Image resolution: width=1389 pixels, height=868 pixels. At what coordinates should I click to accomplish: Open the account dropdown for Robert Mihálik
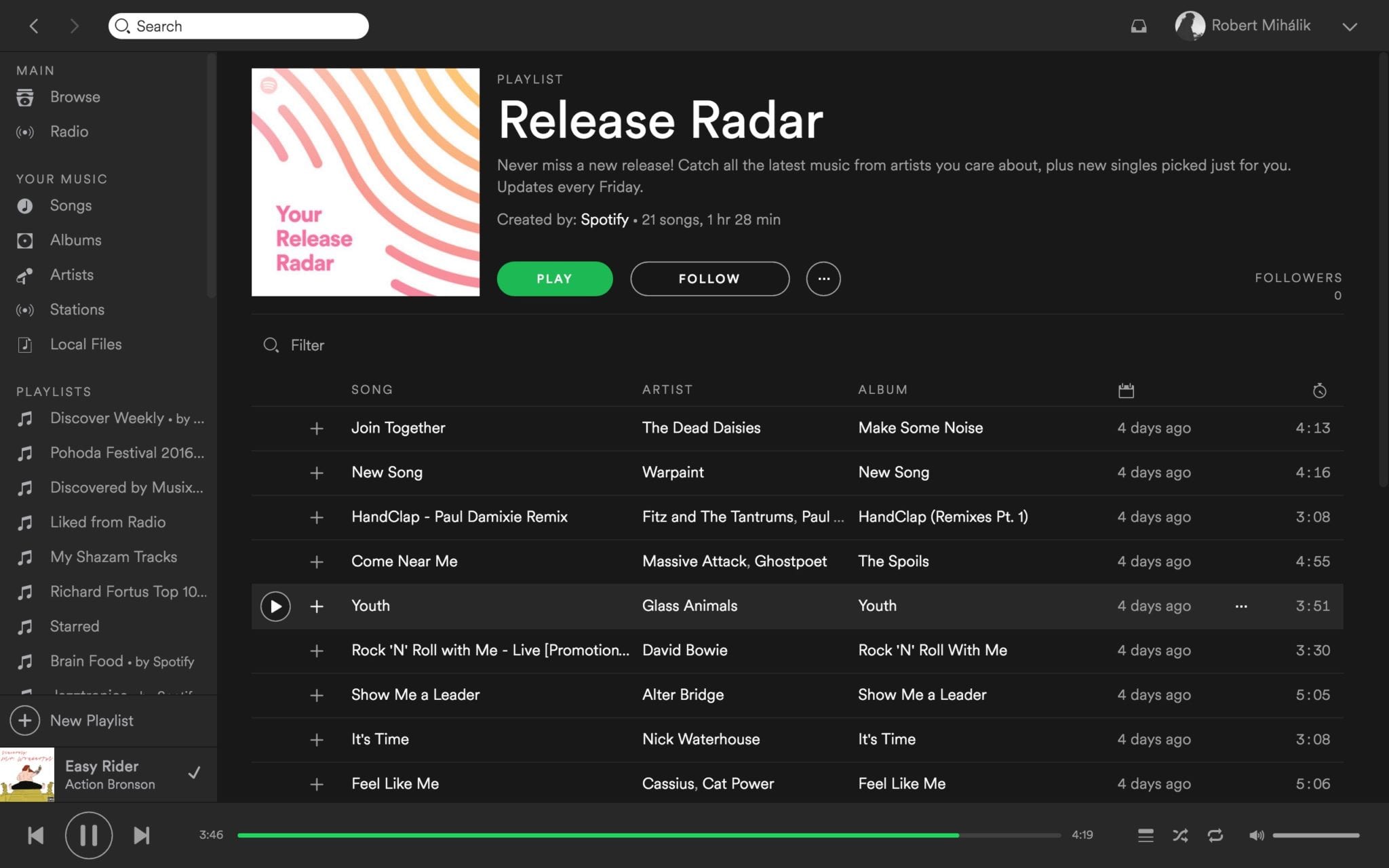[1350, 26]
